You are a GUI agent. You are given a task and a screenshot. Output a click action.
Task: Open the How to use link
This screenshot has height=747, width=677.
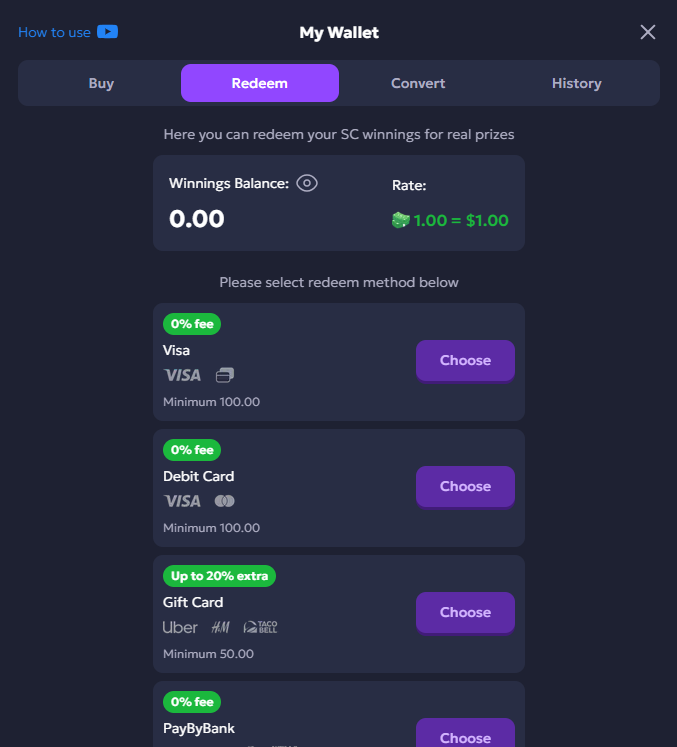(55, 32)
